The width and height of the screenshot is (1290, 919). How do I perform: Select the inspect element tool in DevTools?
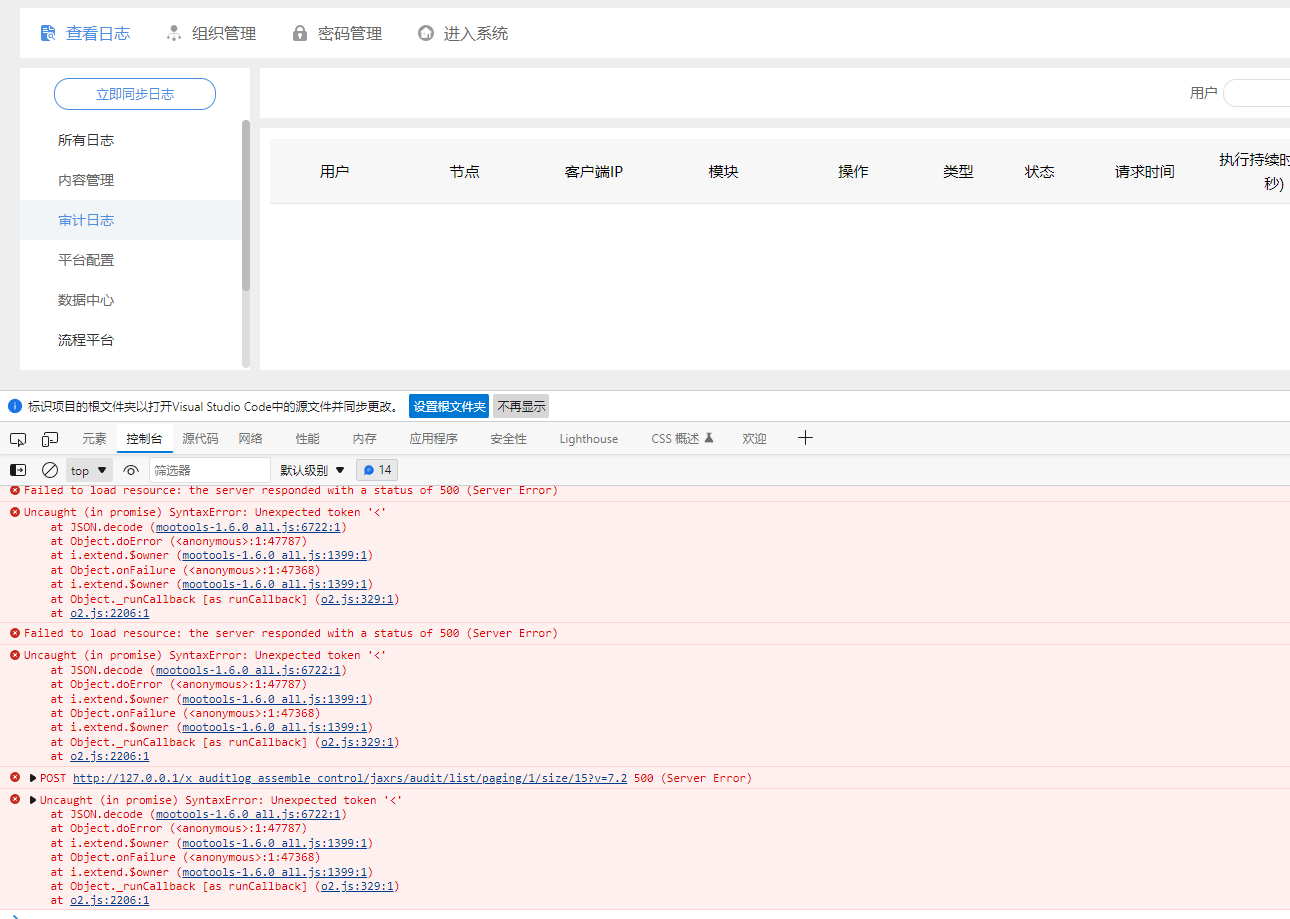17,439
